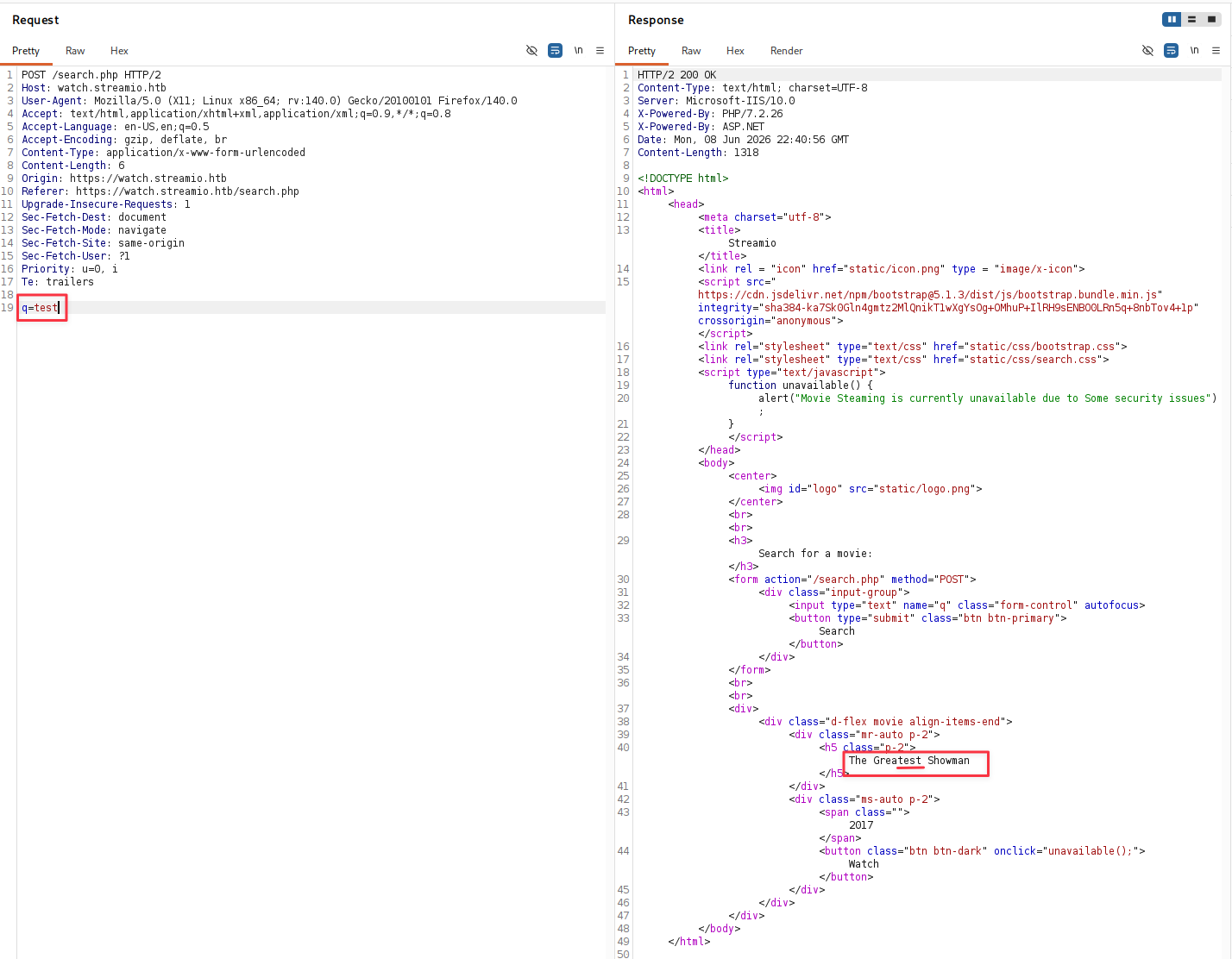
Task: Open Request panel hamburger options menu
Action: click(x=600, y=51)
